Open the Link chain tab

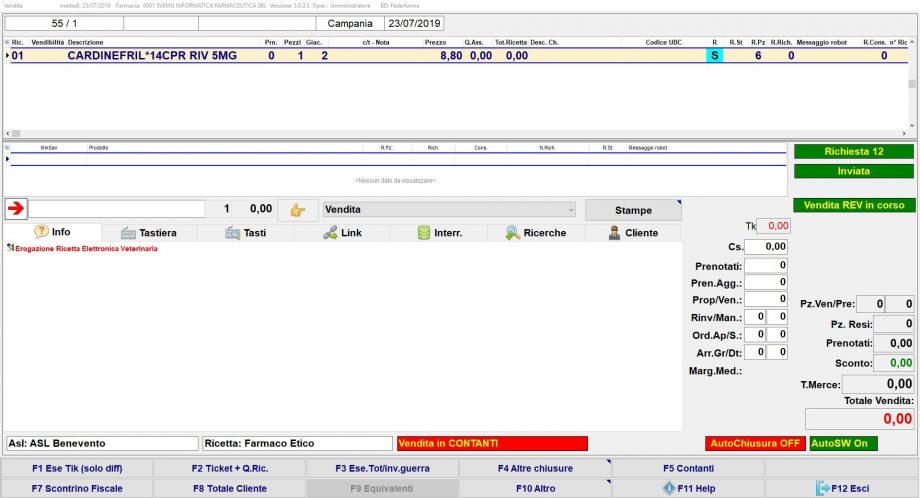coord(342,233)
